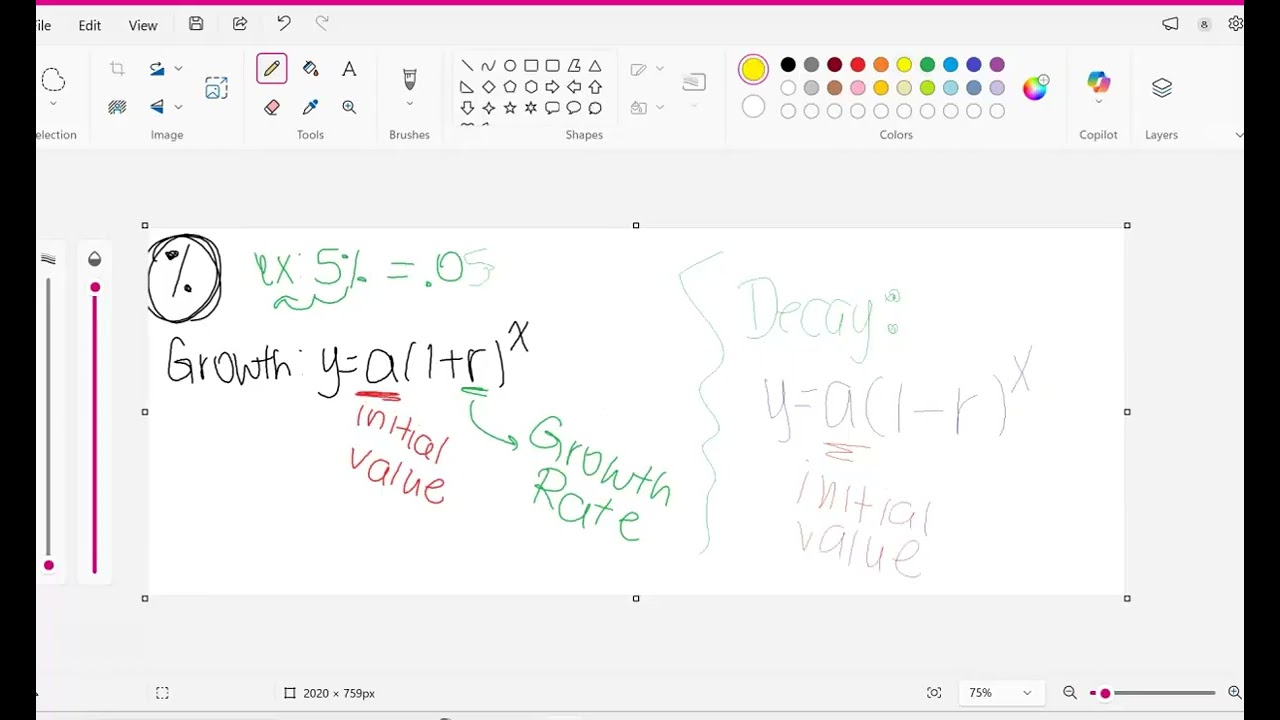Click the Fit to window icon
This screenshot has height=720, width=1280.
(x=934, y=693)
